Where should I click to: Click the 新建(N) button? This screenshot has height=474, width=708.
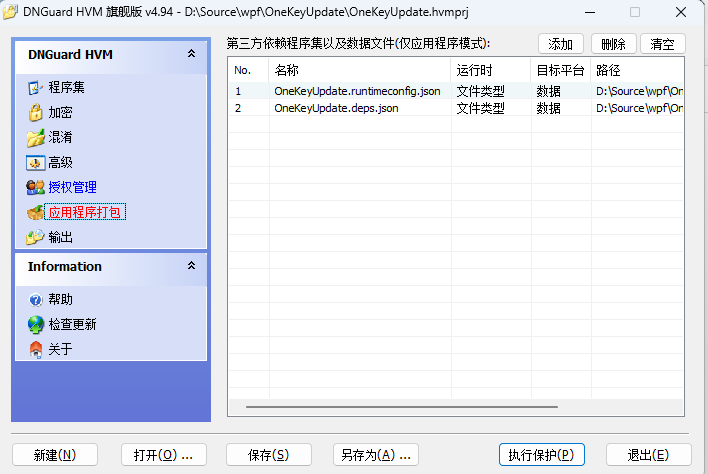click(x=55, y=455)
